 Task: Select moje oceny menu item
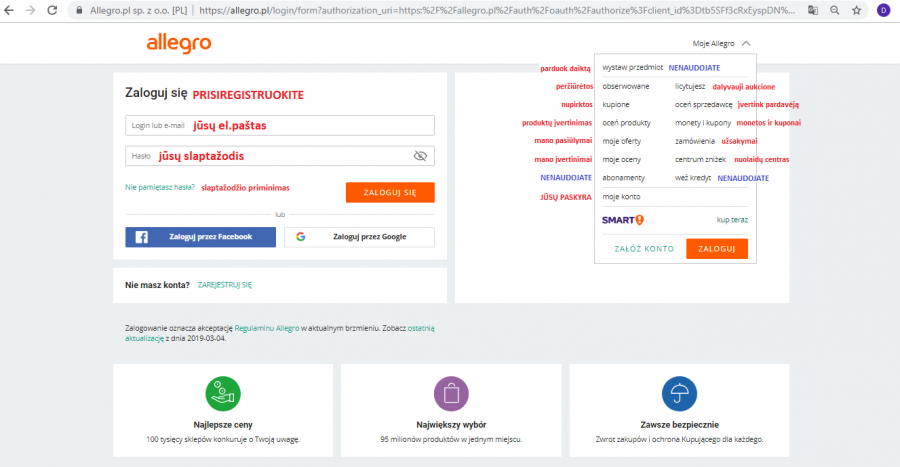click(x=622, y=159)
